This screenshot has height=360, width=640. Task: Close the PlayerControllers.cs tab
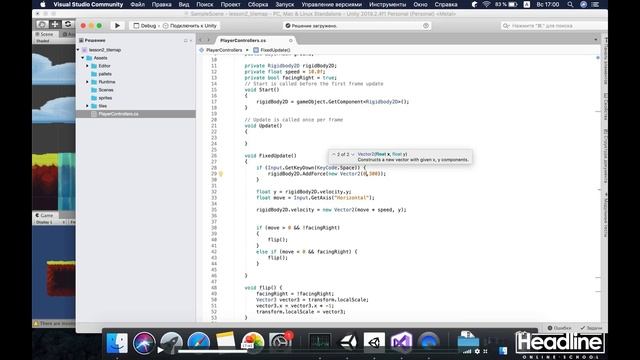pos(291,40)
